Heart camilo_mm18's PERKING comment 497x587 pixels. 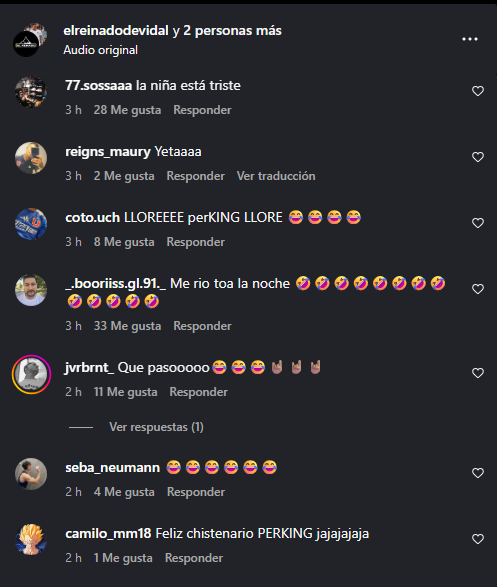(x=478, y=539)
